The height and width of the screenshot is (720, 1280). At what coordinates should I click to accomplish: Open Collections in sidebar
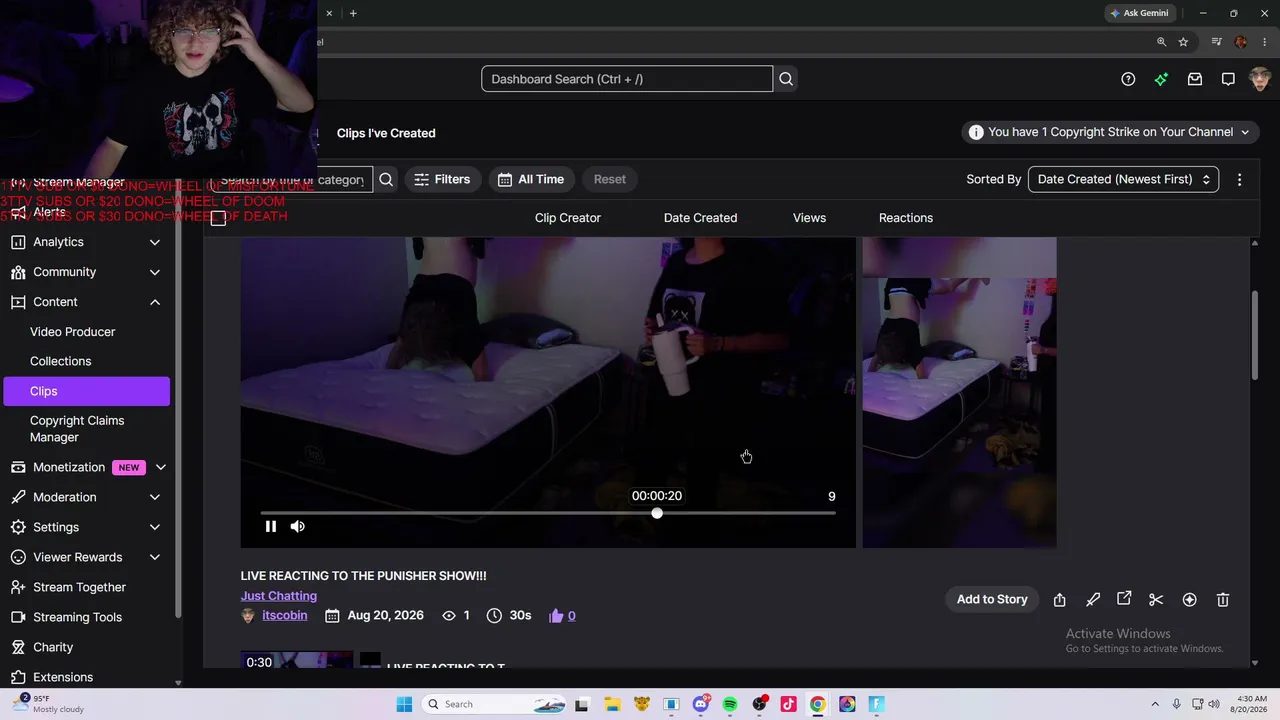[60, 361]
